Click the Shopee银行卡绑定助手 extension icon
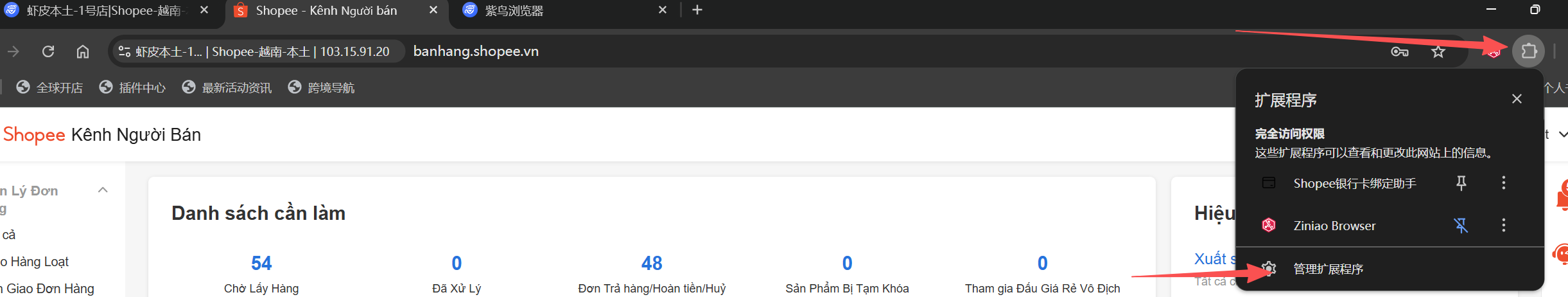This screenshot has height=297, width=1568. click(1269, 183)
